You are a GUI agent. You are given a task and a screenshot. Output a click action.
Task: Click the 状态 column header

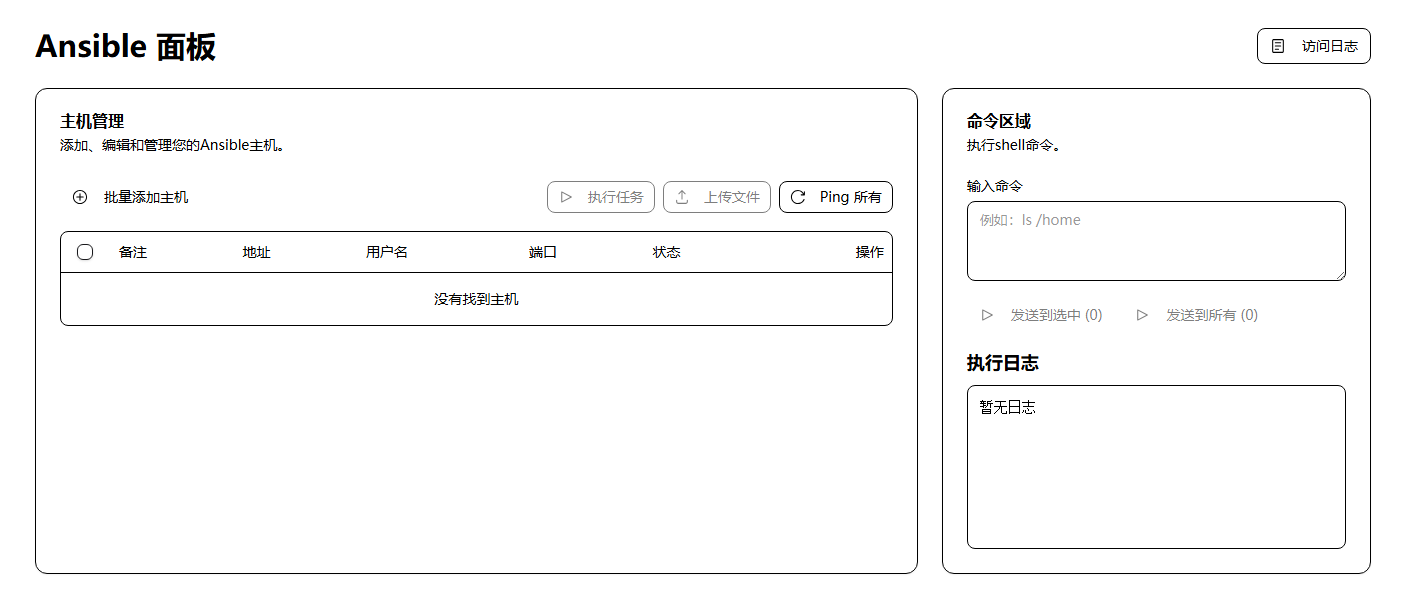pyautogui.click(x=667, y=252)
